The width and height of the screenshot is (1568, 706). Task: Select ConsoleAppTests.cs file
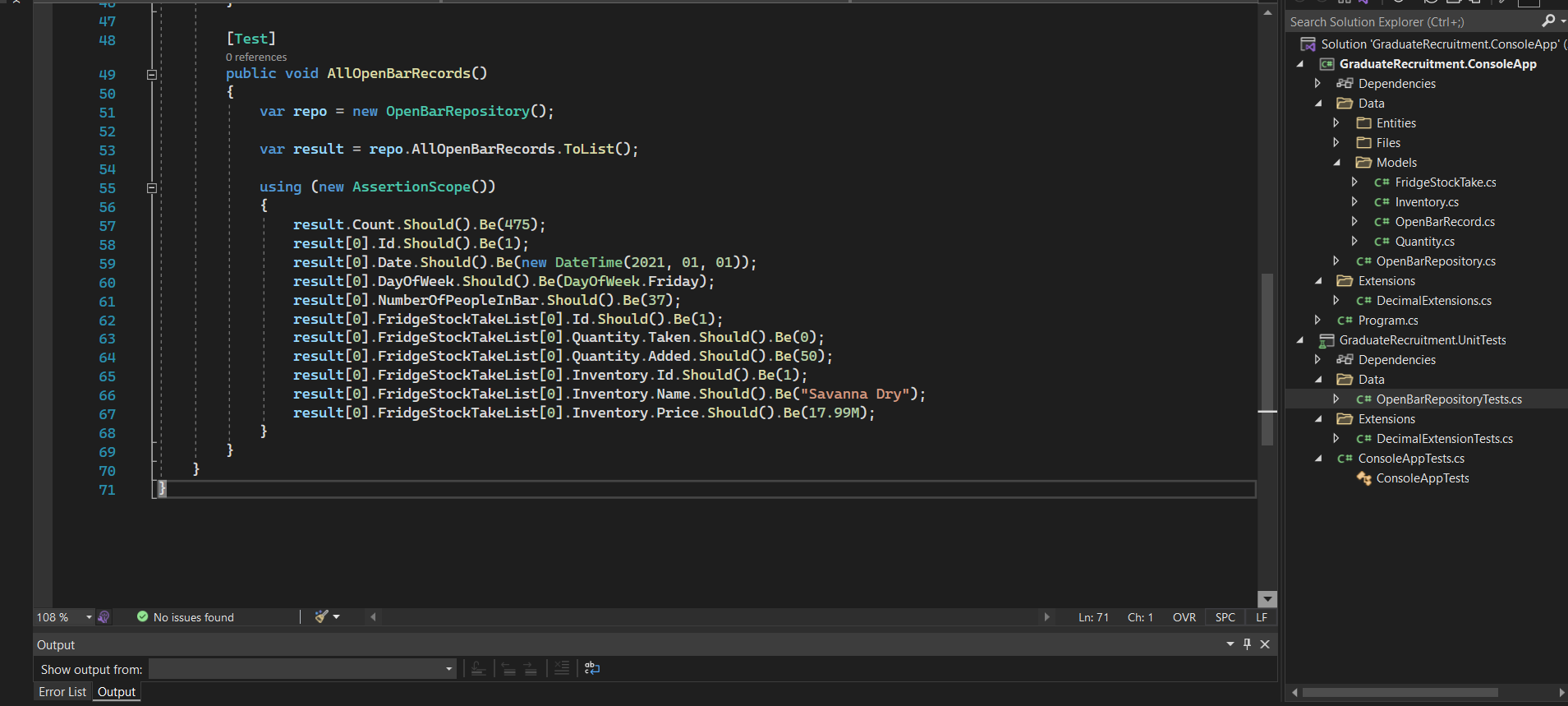(1411, 459)
